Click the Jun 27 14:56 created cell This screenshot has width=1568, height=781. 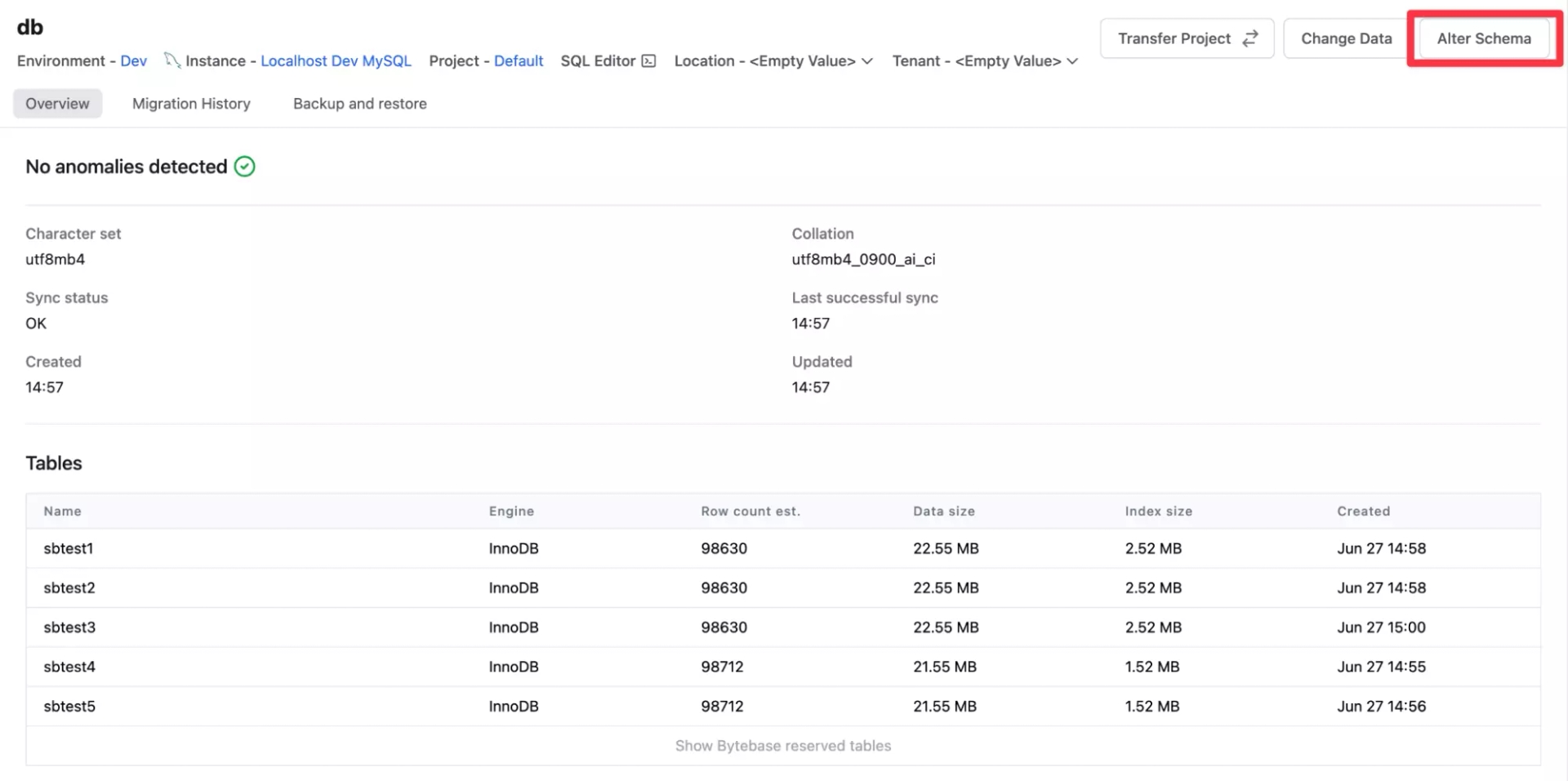tap(1381, 706)
